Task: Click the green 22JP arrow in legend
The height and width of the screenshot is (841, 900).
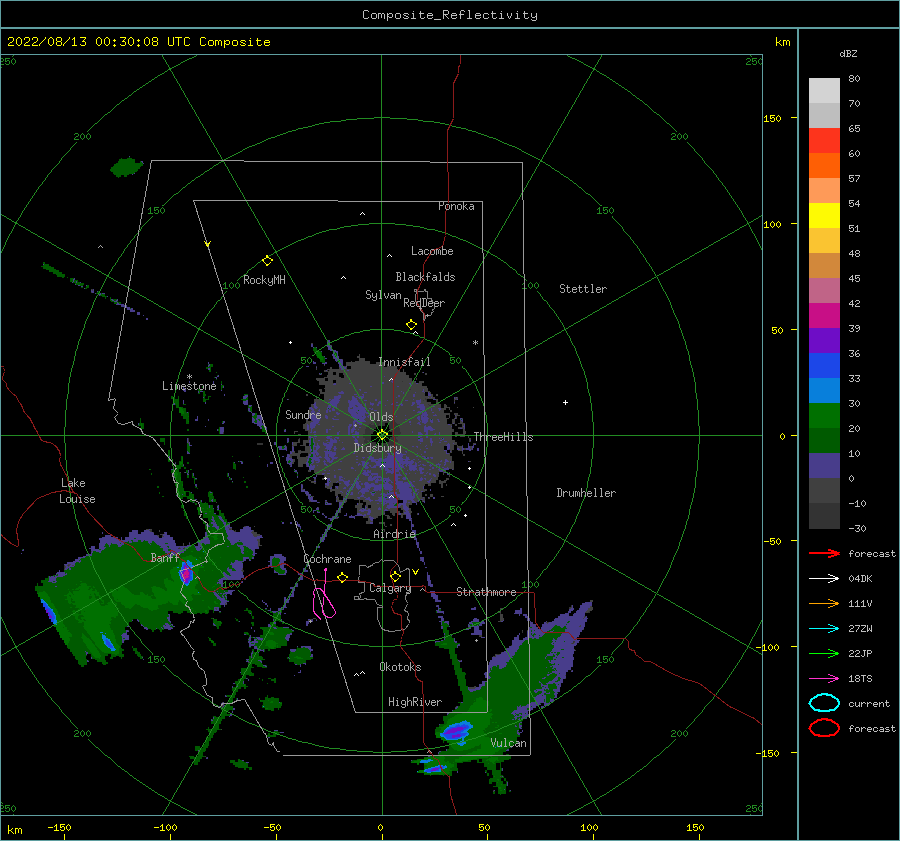Action: 824,653
